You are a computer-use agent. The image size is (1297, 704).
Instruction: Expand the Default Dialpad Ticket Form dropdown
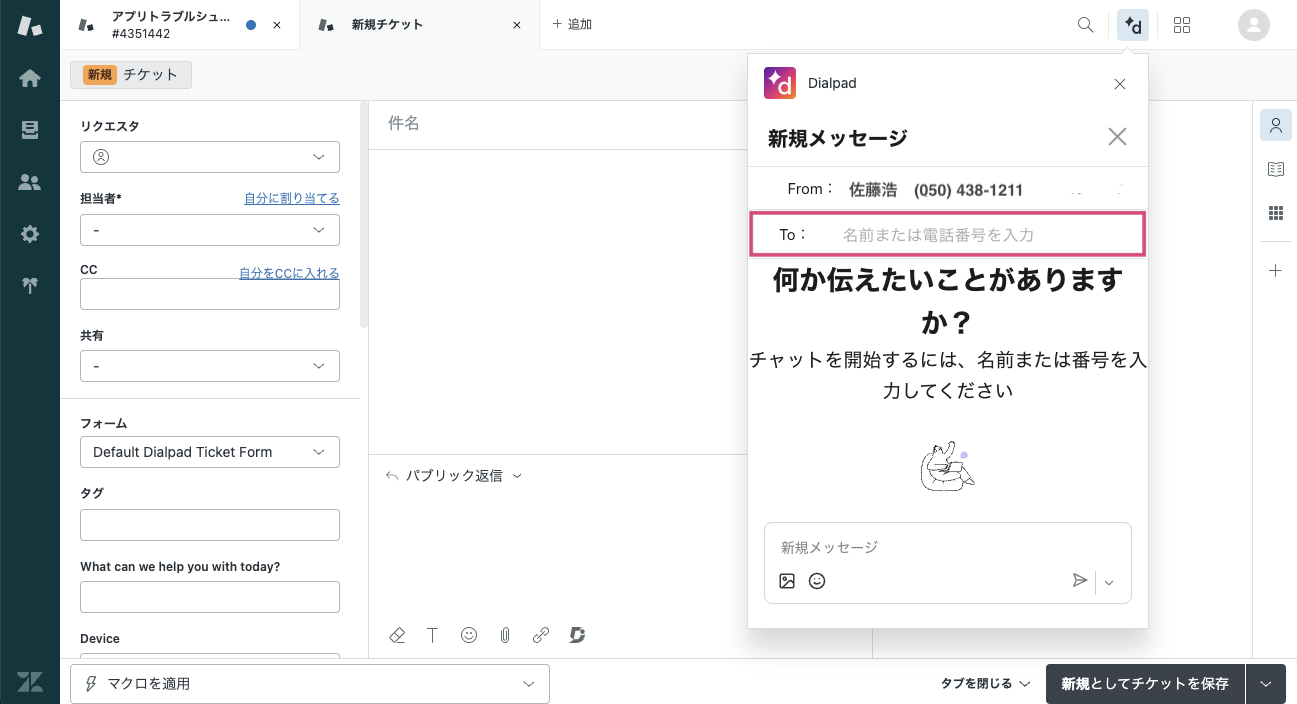click(210, 452)
